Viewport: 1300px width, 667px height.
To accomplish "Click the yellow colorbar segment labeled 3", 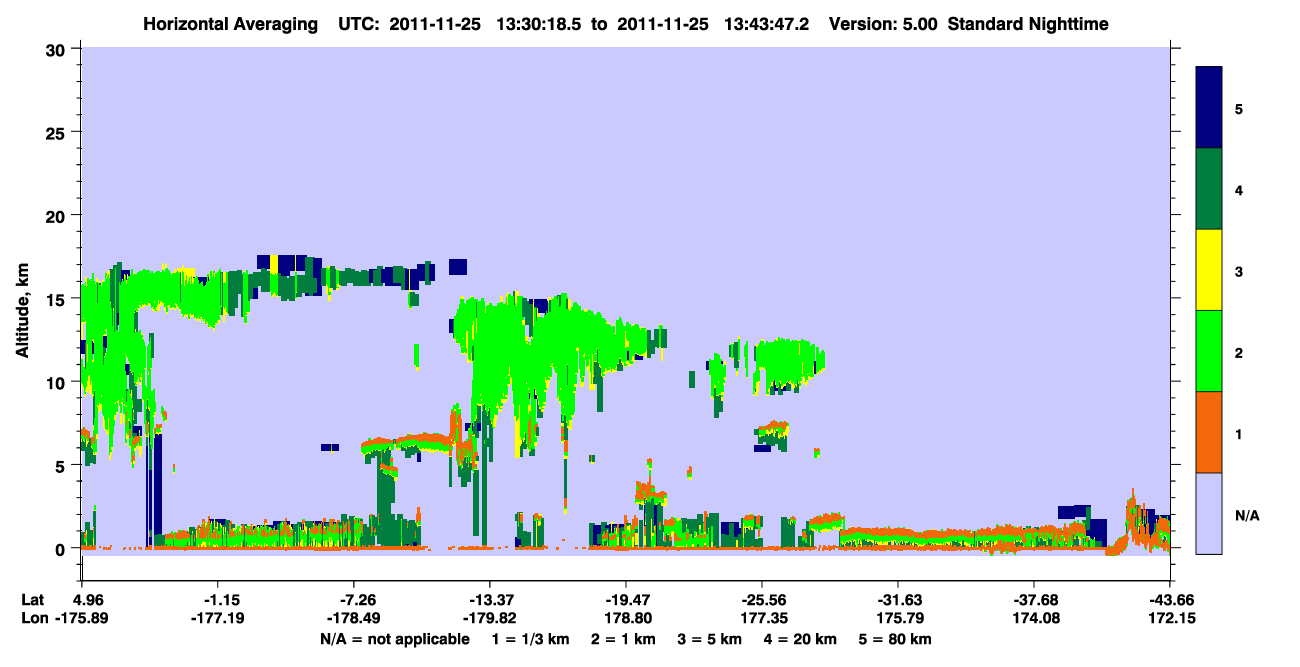I will click(1209, 270).
